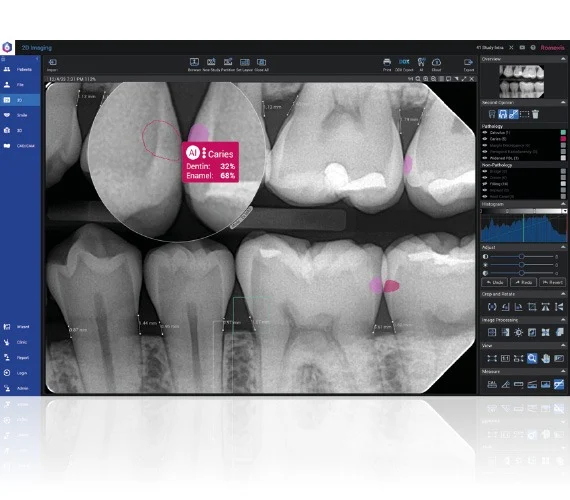Screen dimensions: 570x500
Task: Activate the pan hand tool
Action: click(545, 359)
